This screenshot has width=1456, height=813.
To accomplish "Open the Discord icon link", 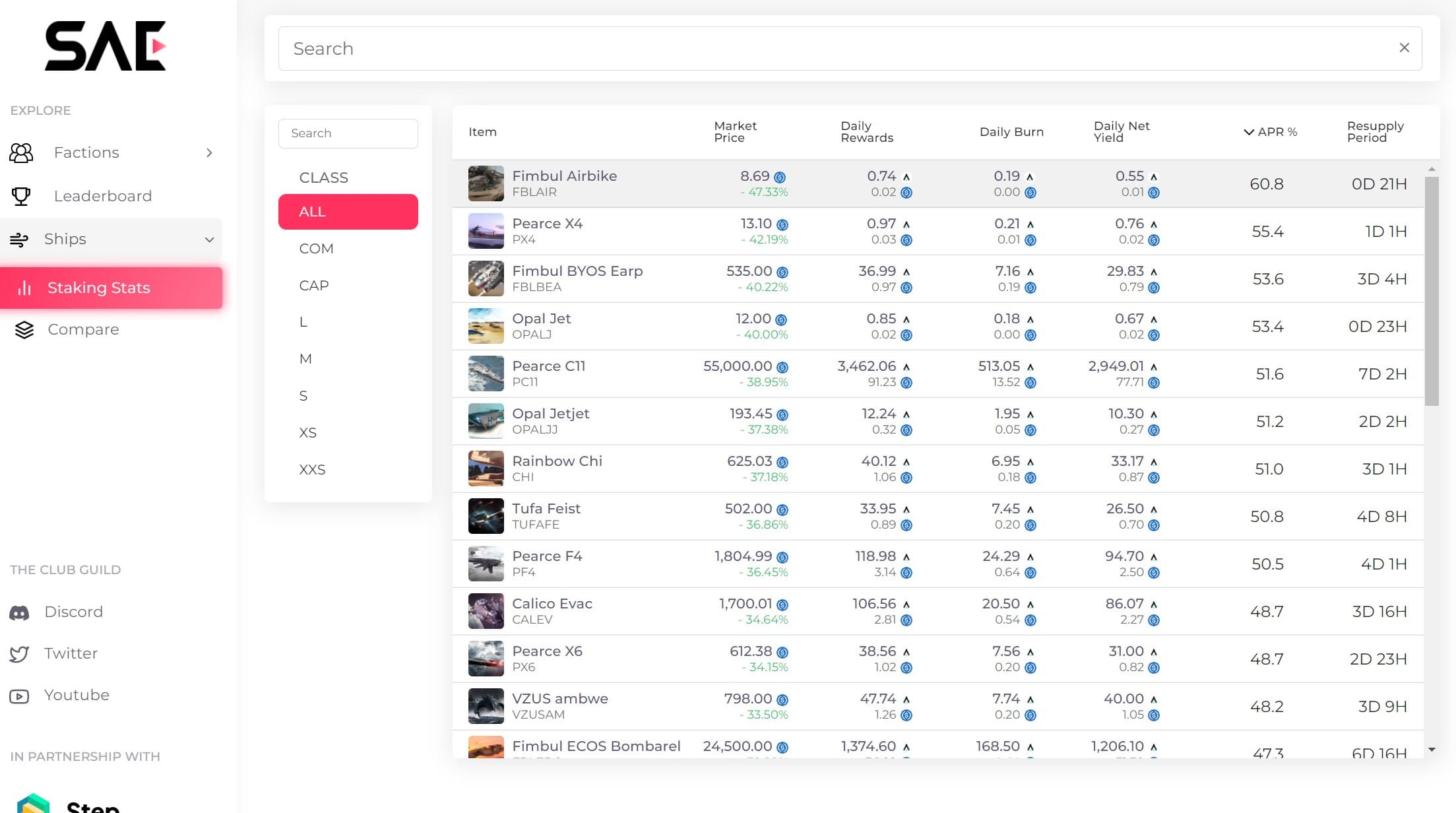I will click(x=19, y=612).
